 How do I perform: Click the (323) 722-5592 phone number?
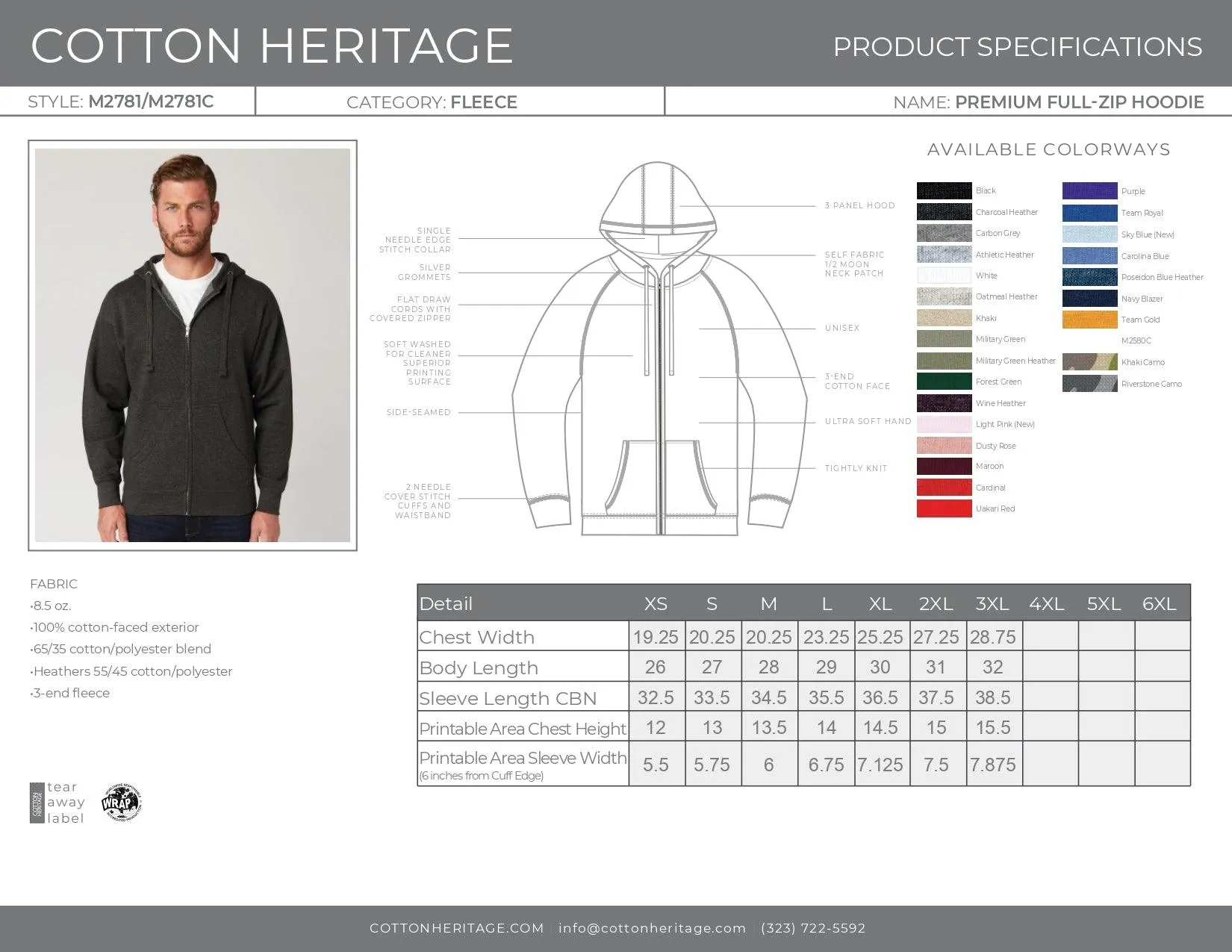(x=813, y=928)
